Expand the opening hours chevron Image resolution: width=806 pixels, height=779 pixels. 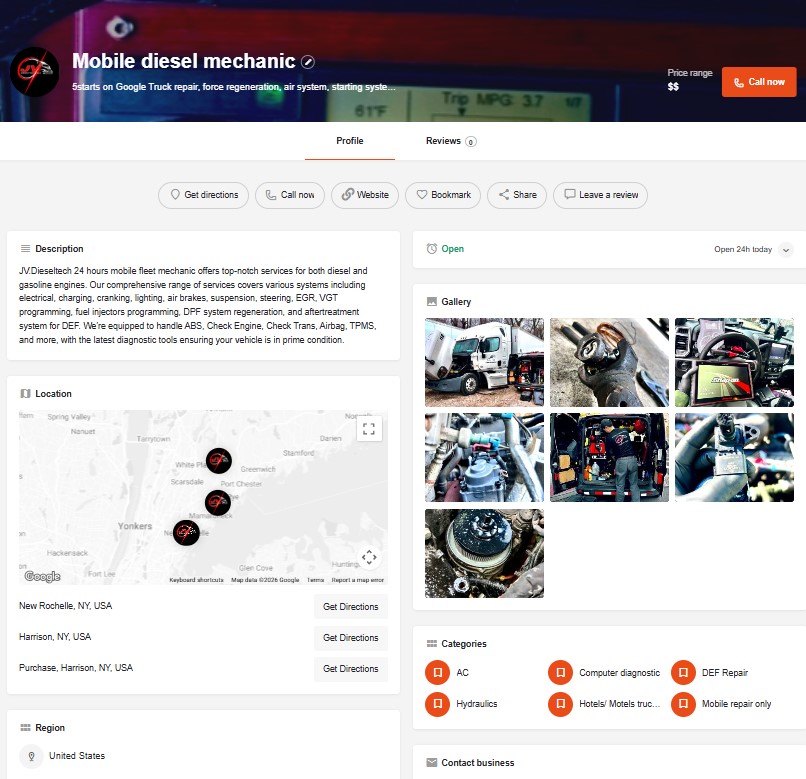[785, 250]
